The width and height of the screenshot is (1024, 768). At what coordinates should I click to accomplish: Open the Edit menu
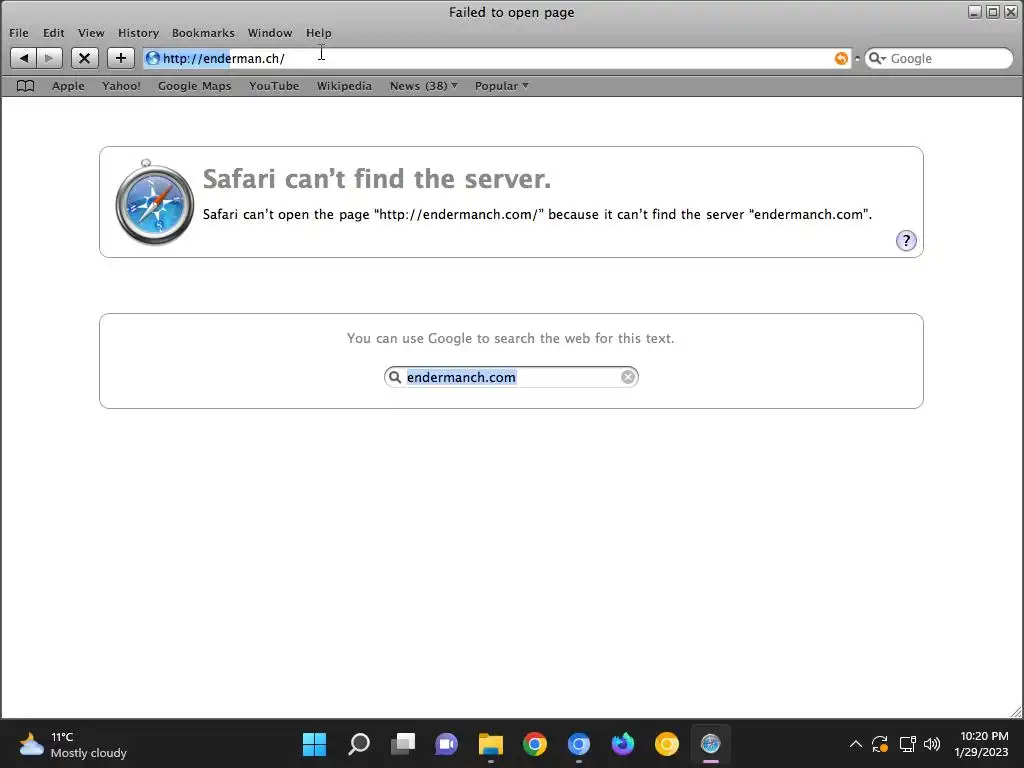(54, 33)
